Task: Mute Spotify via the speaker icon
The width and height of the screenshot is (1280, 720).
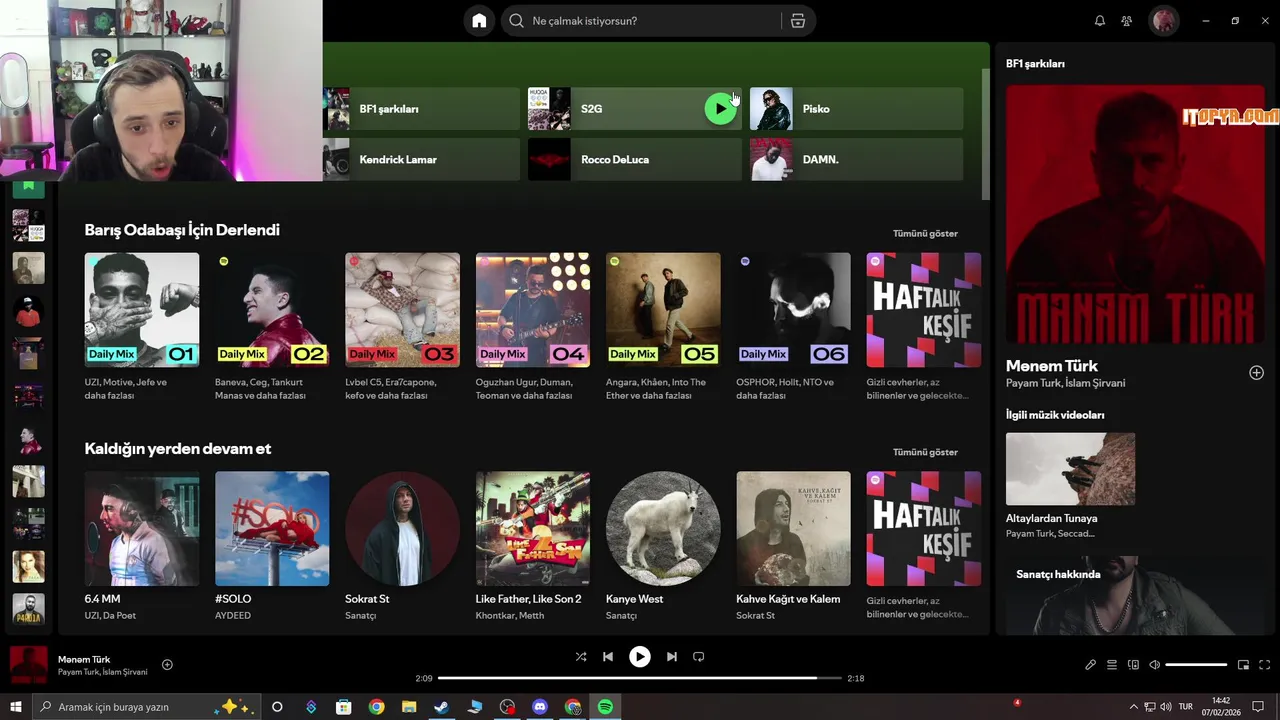Action: pos(1154,665)
